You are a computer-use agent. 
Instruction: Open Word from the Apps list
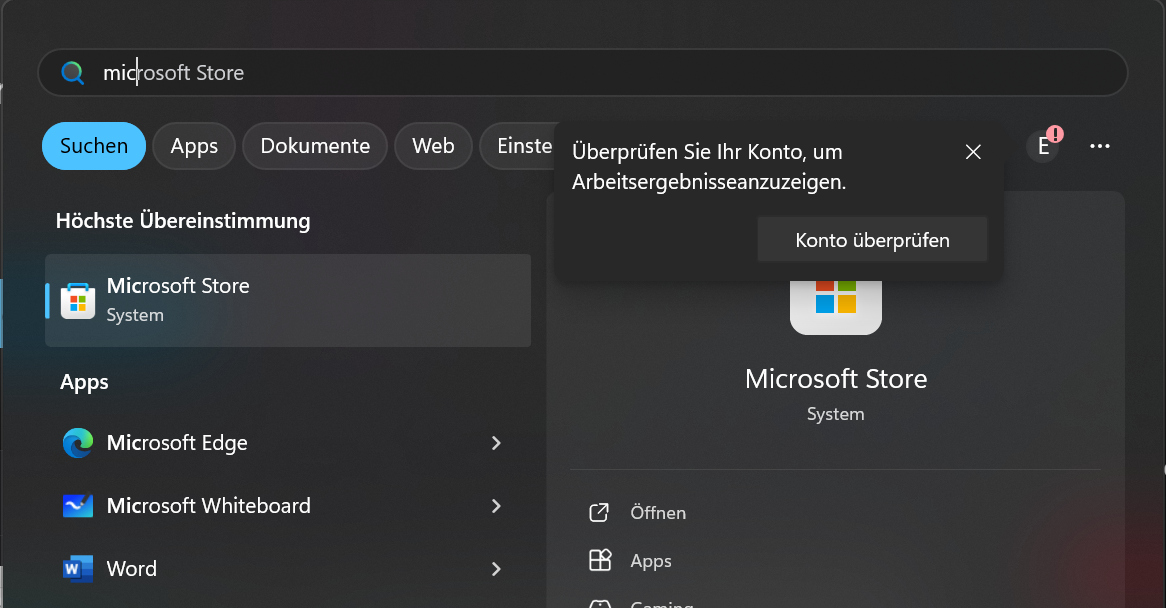[289, 569]
